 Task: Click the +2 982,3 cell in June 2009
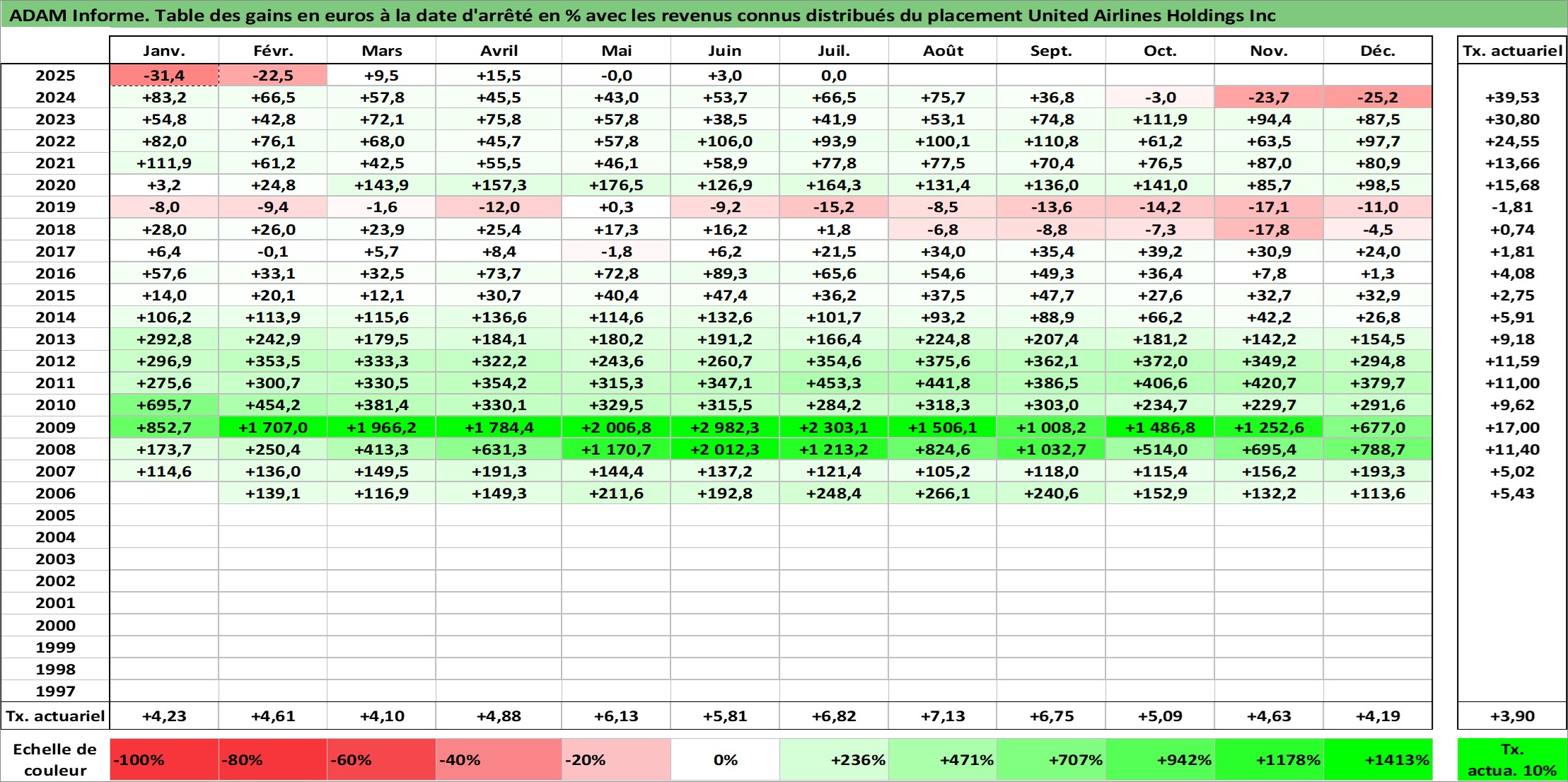tap(725, 427)
